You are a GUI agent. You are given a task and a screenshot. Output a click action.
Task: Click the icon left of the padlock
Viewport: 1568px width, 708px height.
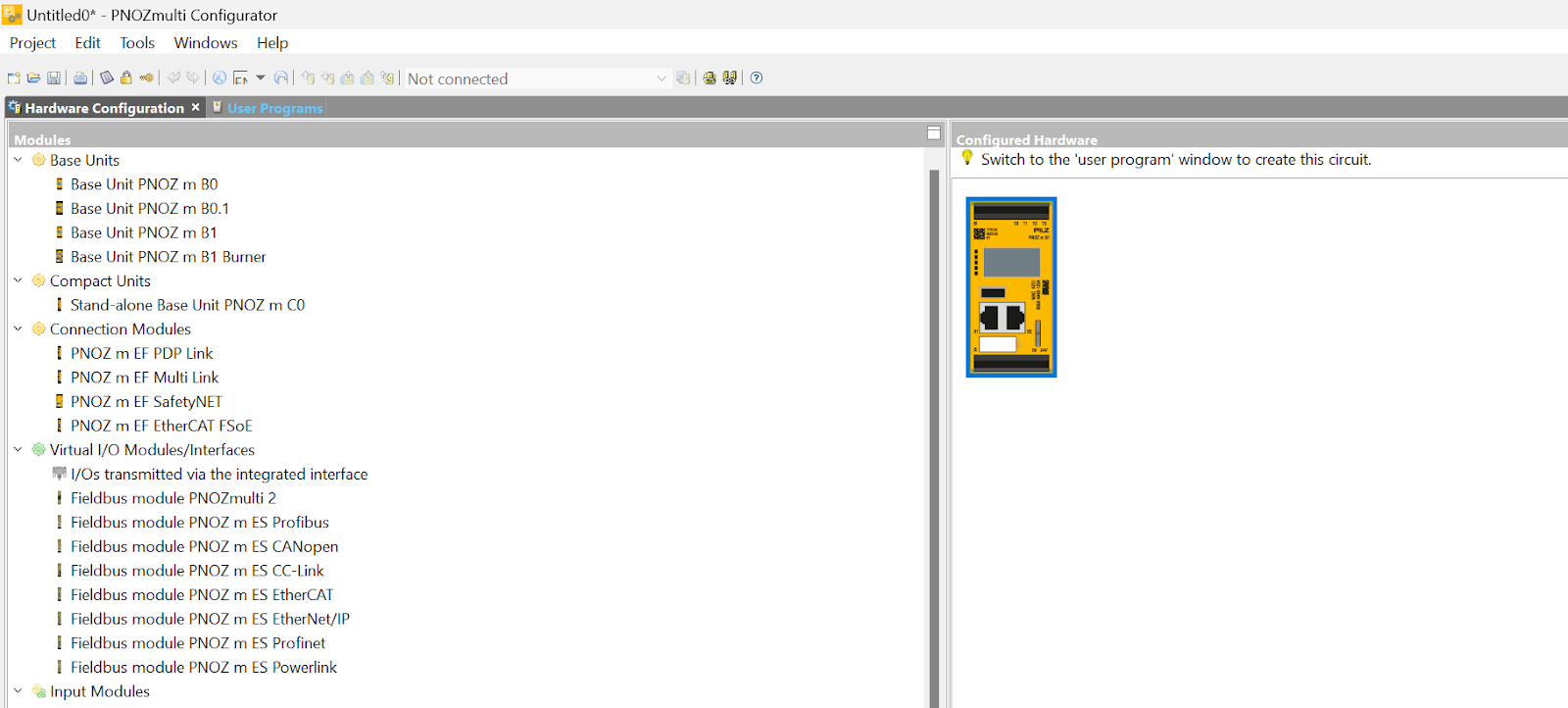point(107,78)
